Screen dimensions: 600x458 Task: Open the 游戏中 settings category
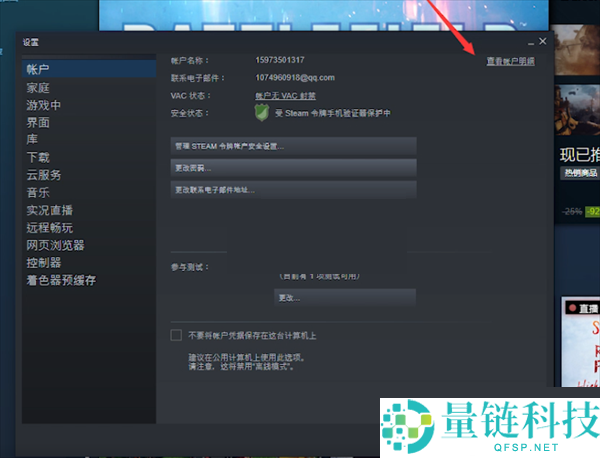point(44,105)
